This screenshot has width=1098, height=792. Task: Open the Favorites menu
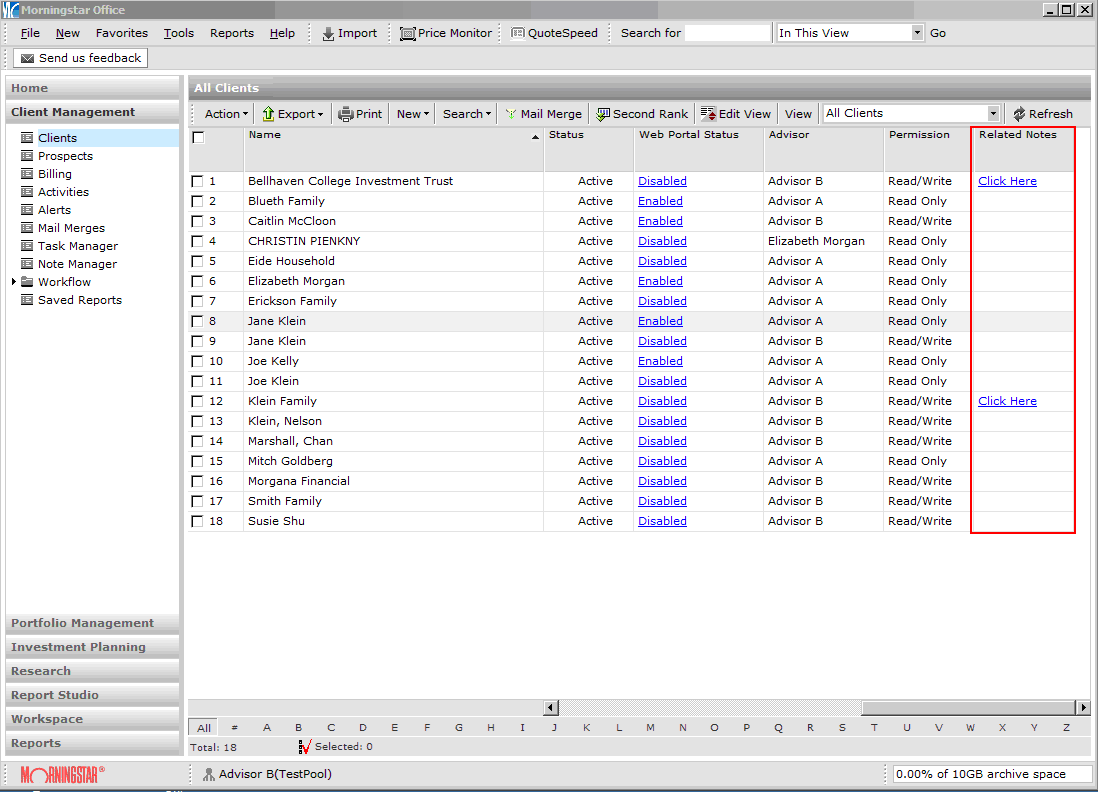[121, 33]
